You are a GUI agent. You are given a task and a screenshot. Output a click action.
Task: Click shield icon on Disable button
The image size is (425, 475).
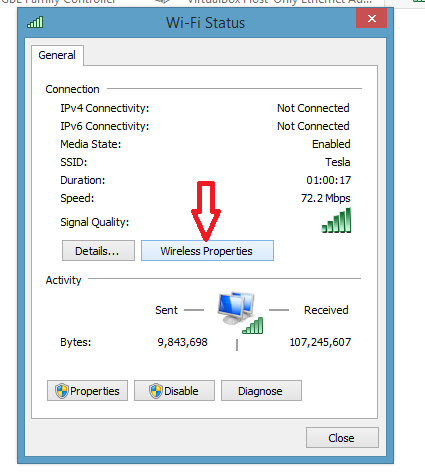click(x=156, y=391)
